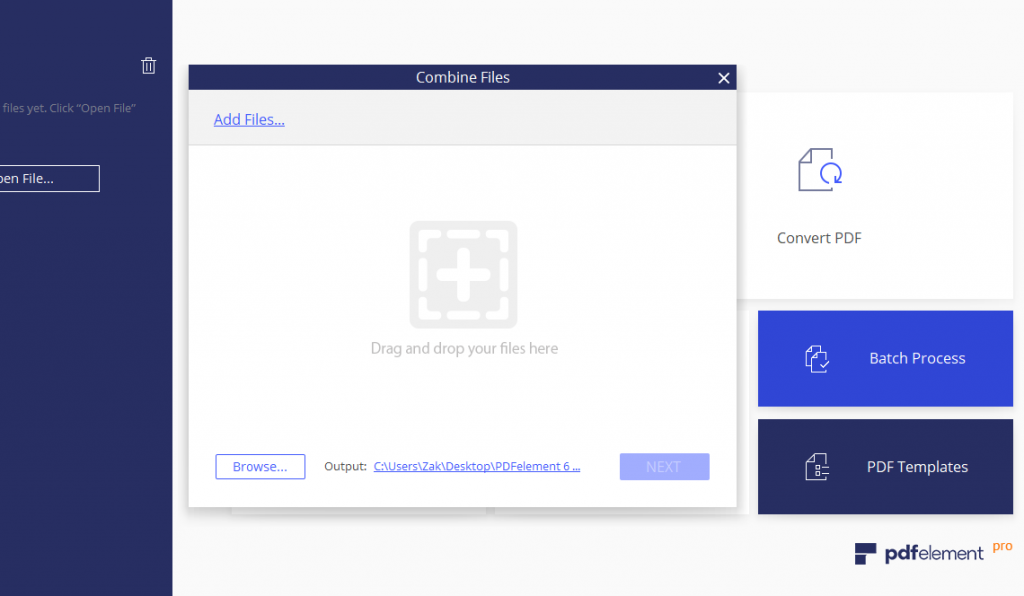Click the large plus drop-zone icon
This screenshot has width=1024, height=596.
click(x=463, y=274)
